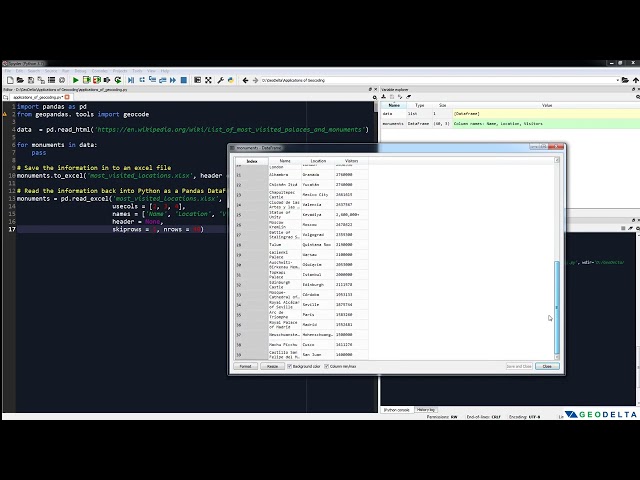
Task: Click the Forward arrow in the toolbar
Action: pos(256,80)
